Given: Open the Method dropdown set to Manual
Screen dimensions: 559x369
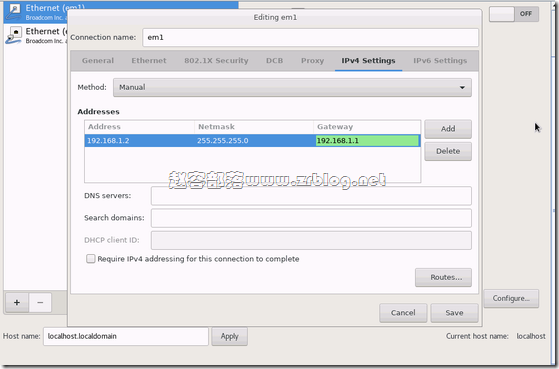Looking at the screenshot, I should point(292,87).
